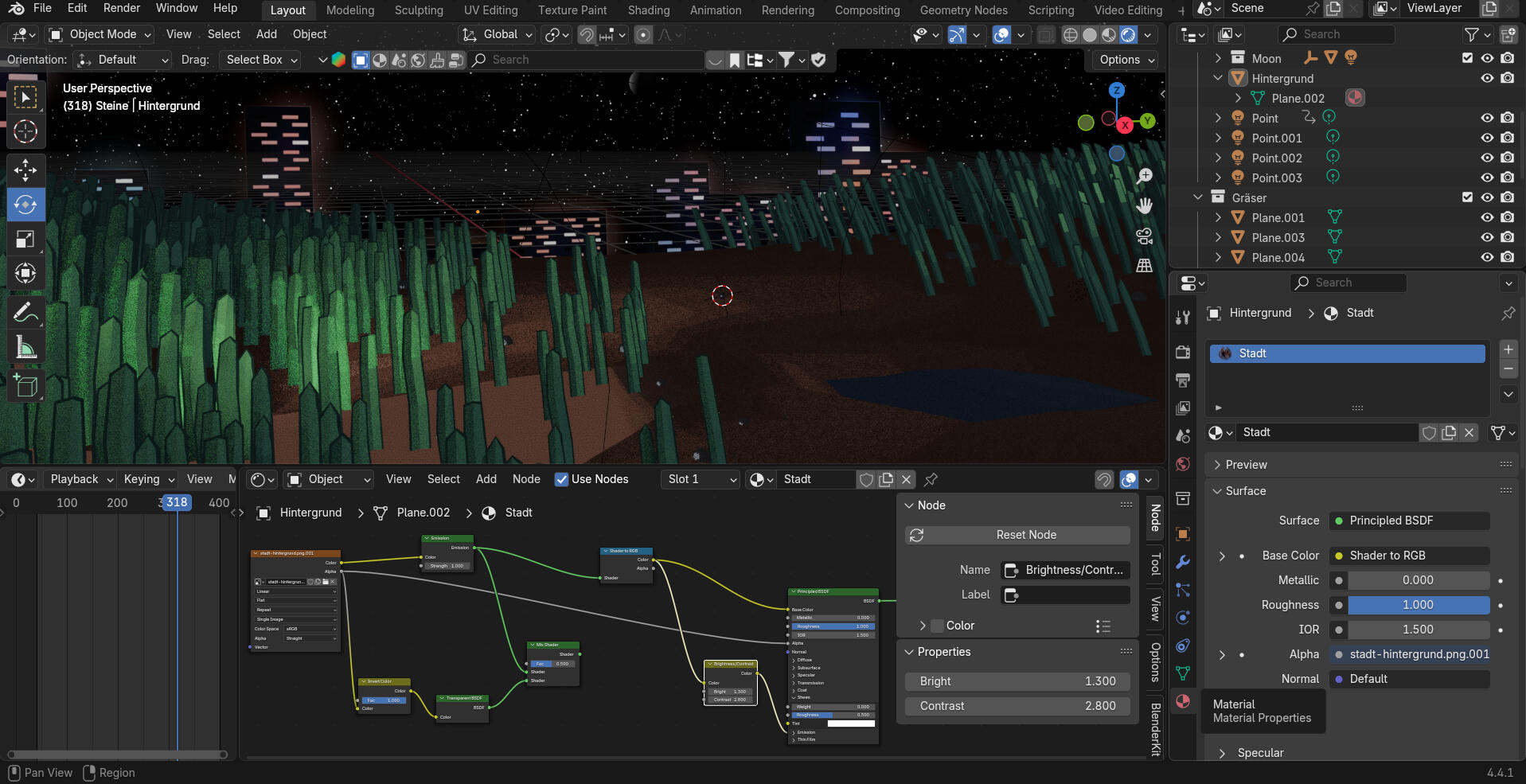Uncheck the Use Nodes checkbox
Image resolution: width=1526 pixels, height=784 pixels.
point(562,479)
